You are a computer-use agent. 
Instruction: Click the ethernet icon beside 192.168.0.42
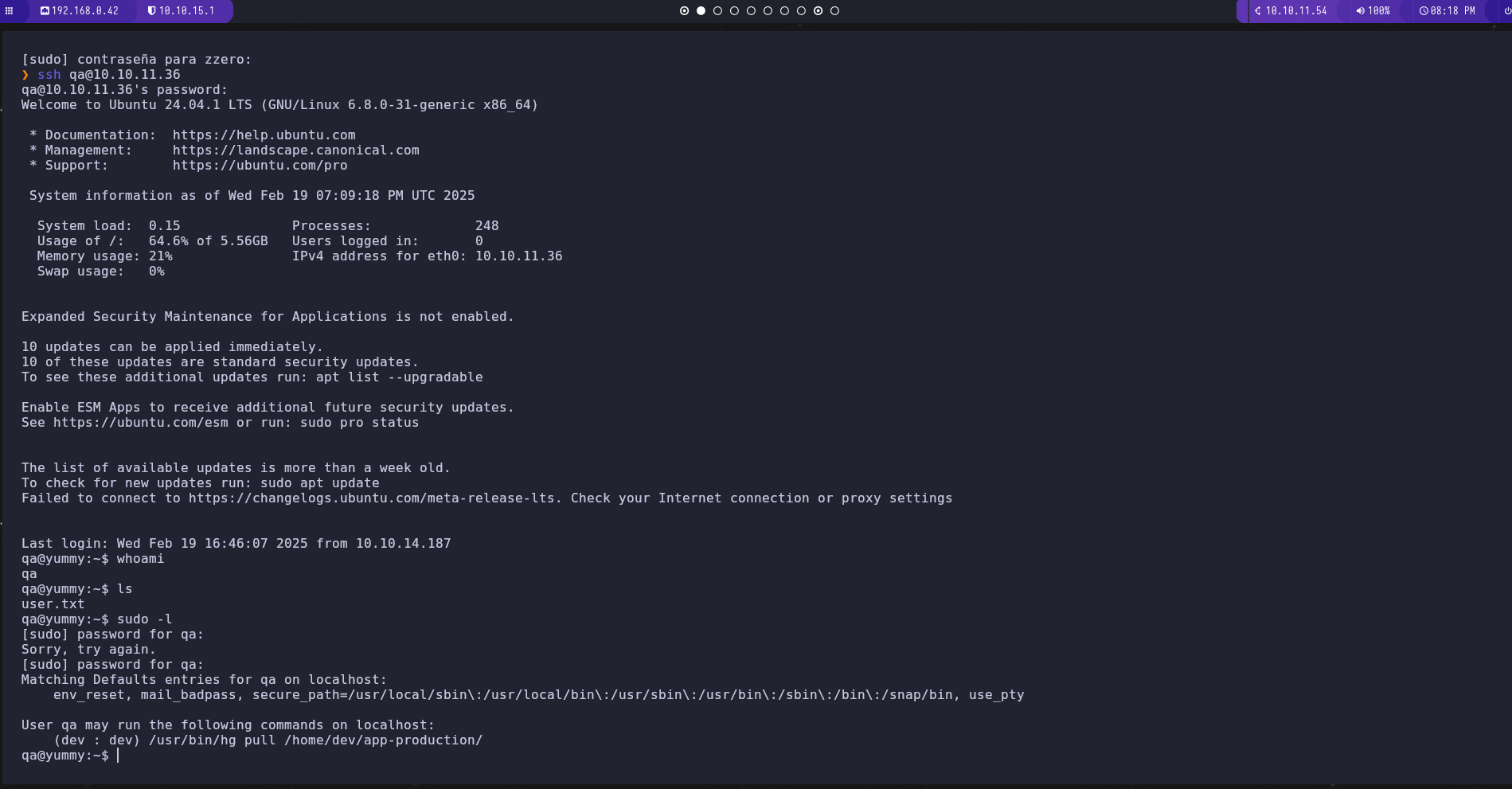45,11
